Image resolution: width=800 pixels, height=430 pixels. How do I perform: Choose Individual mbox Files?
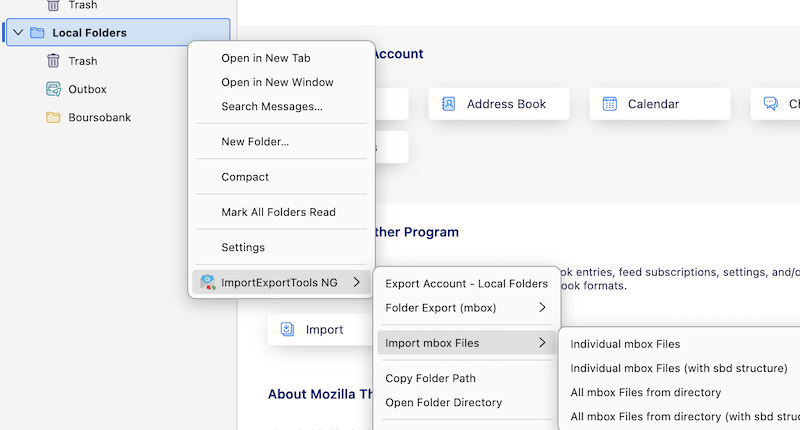coord(625,344)
